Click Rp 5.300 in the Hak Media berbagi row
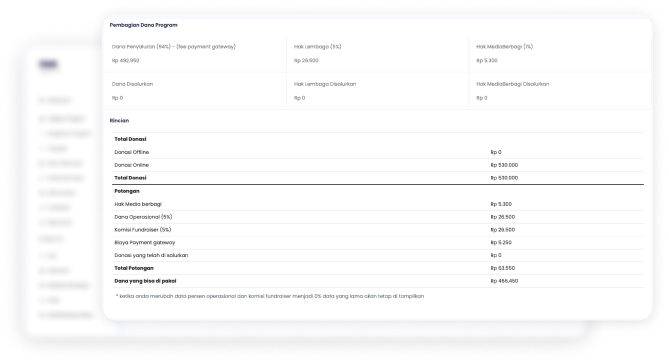669x364 pixels. pyautogui.click(x=501, y=204)
